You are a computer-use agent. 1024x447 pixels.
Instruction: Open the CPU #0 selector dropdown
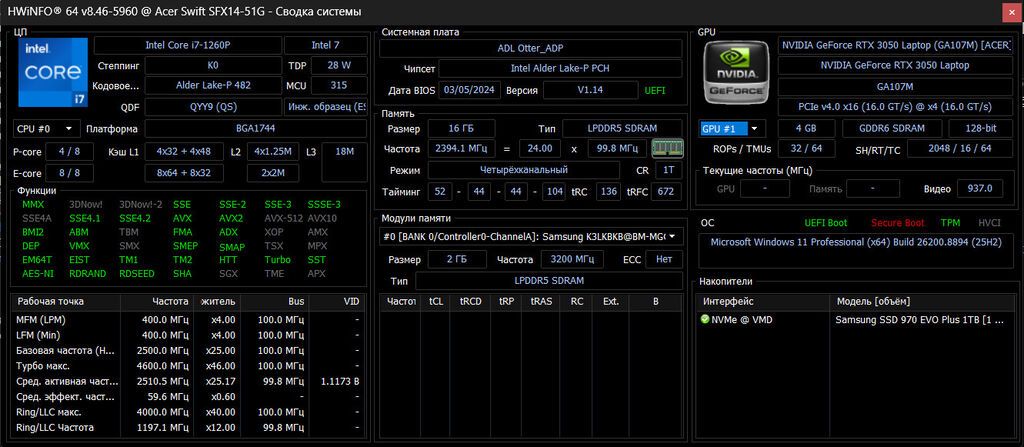[46, 129]
